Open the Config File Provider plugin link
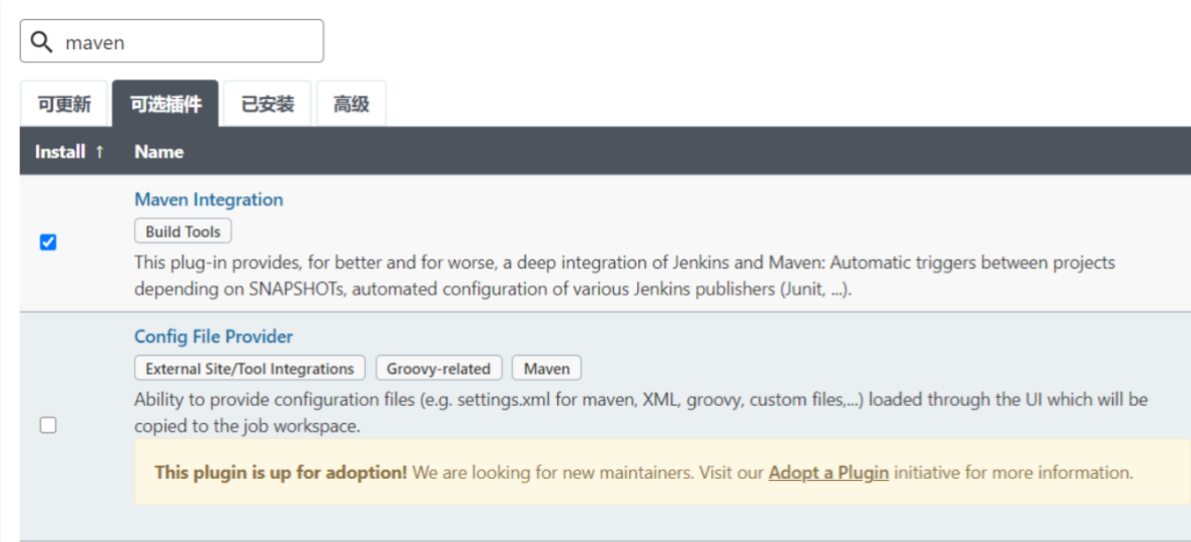Image resolution: width=1191 pixels, height=542 pixels. (x=213, y=336)
